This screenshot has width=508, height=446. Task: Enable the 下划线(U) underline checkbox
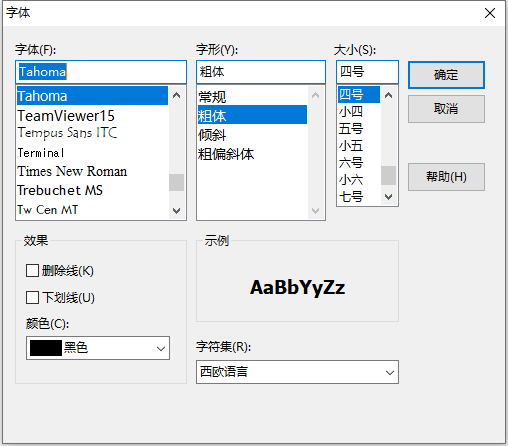pyautogui.click(x=32, y=297)
